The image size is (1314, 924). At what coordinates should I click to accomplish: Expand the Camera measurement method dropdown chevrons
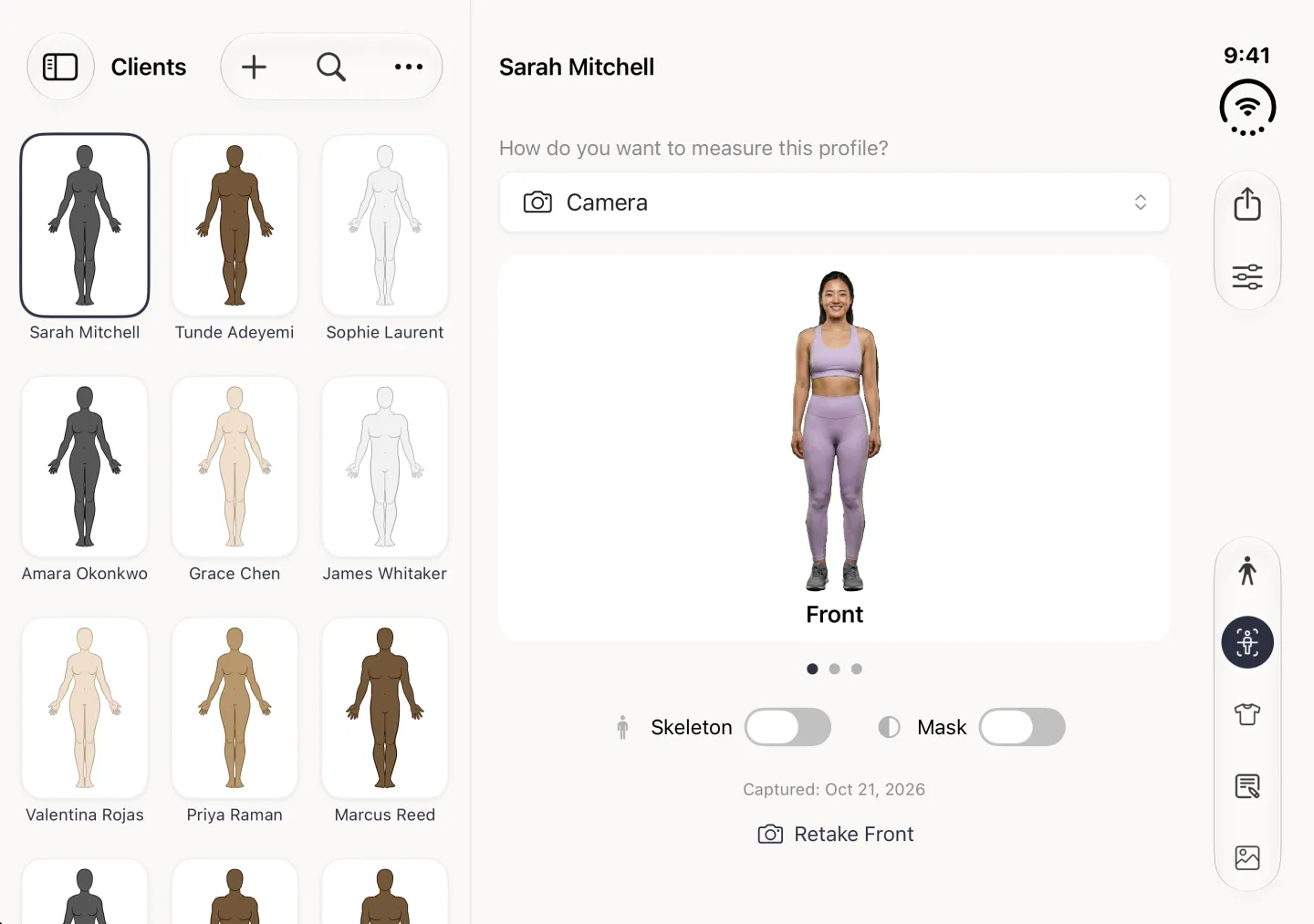pyautogui.click(x=1141, y=202)
